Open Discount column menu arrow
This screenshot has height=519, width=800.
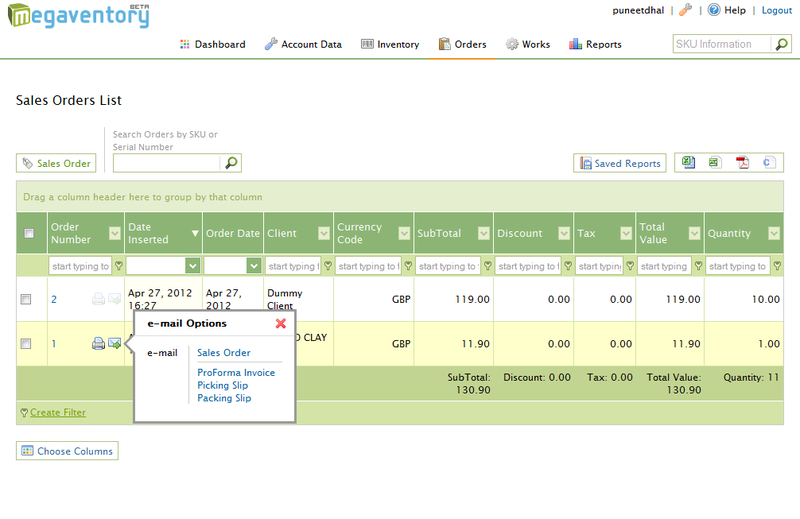tap(564, 233)
